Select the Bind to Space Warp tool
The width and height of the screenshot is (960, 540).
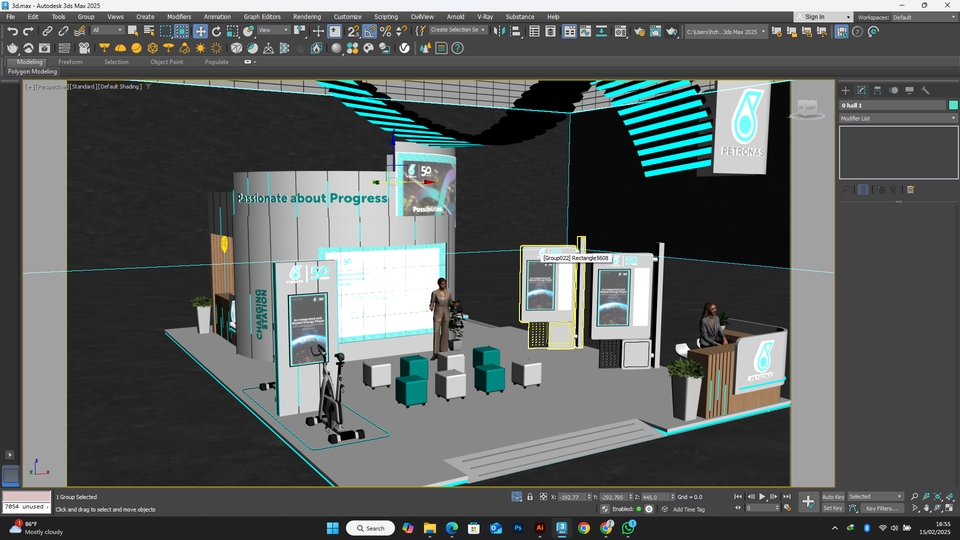[80, 31]
